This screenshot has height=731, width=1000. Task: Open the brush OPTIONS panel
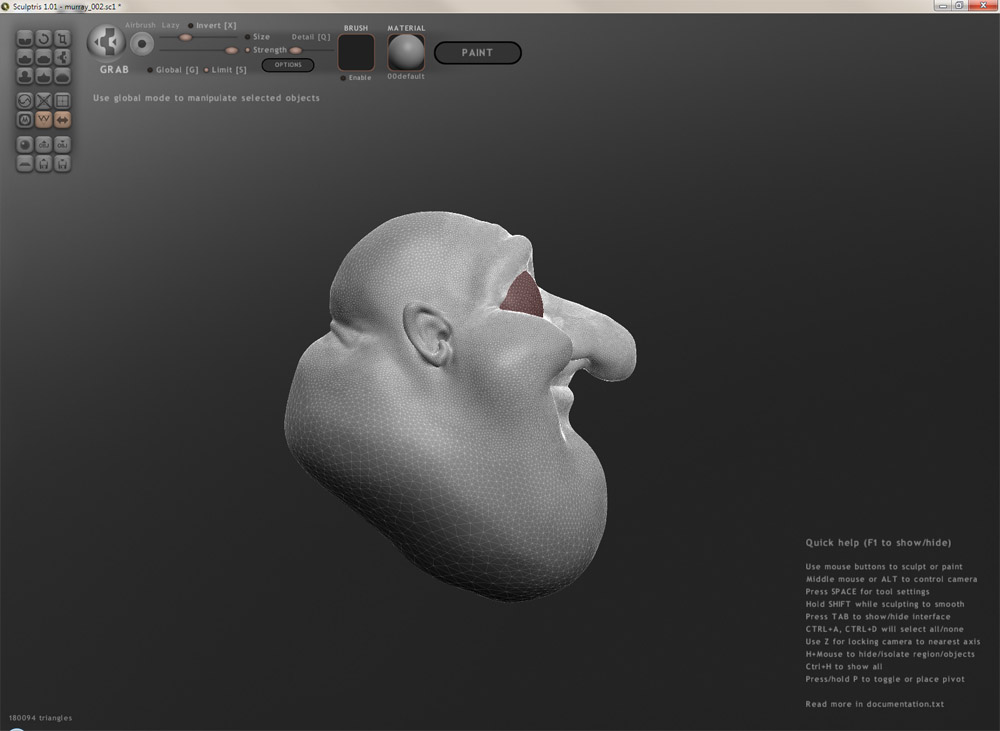coord(288,64)
